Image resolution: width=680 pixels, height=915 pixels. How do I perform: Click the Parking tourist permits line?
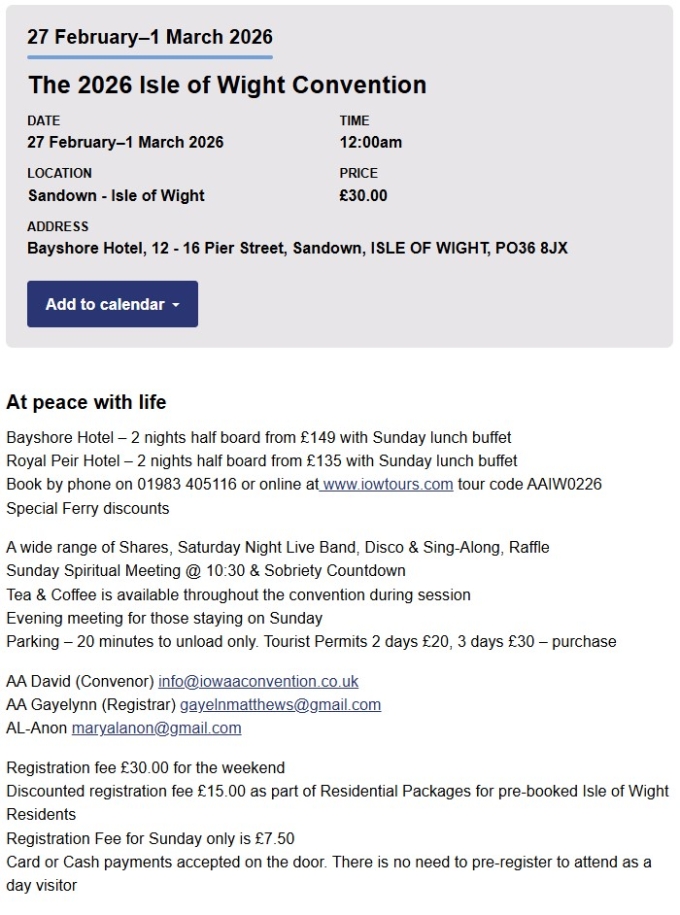click(x=311, y=641)
